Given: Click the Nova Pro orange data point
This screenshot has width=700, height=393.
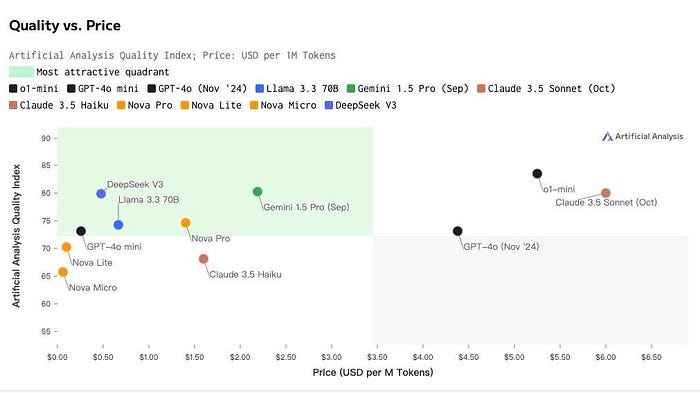Looking at the screenshot, I should (x=186, y=222).
